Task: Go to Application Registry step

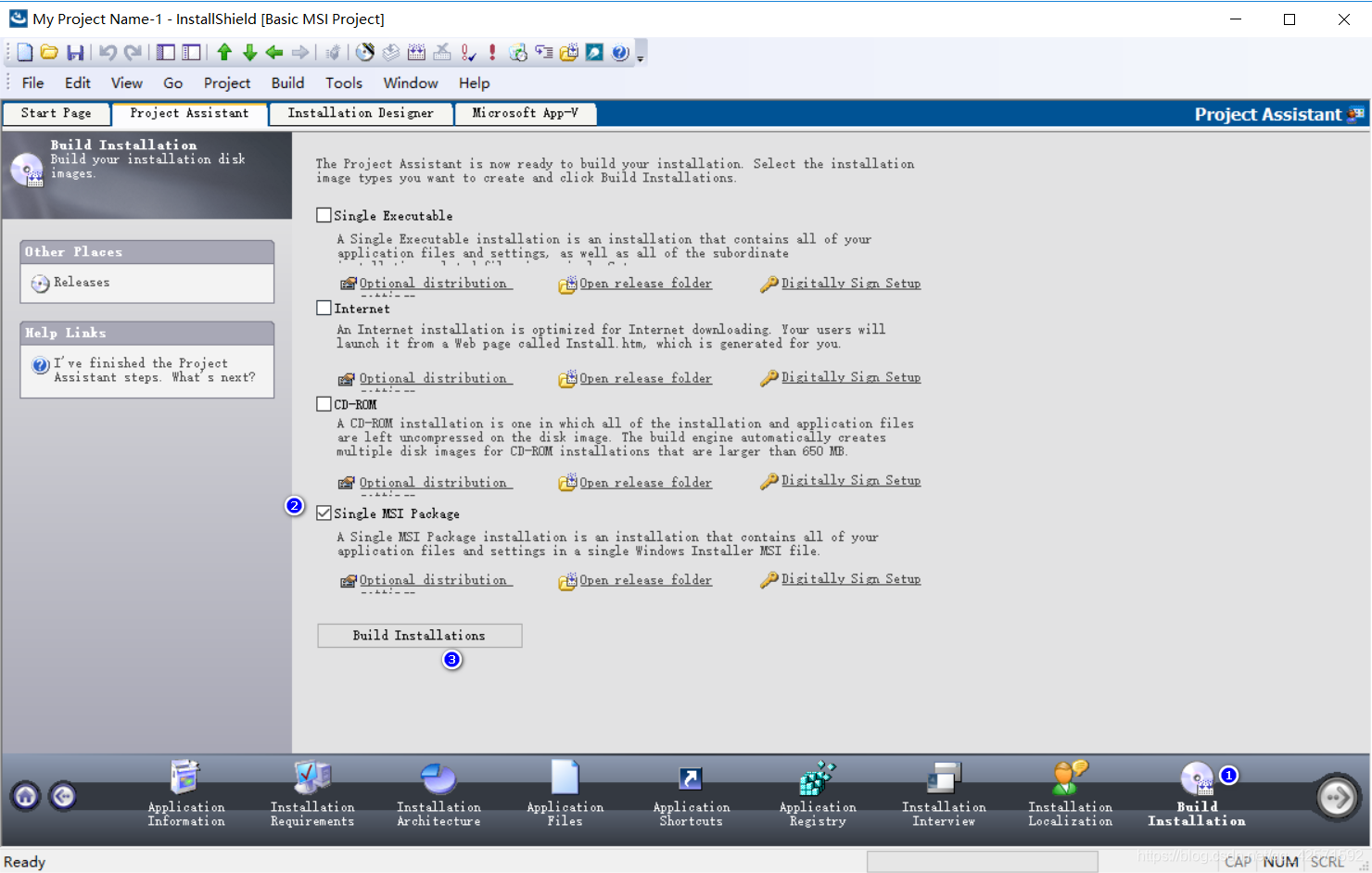Action: [818, 794]
